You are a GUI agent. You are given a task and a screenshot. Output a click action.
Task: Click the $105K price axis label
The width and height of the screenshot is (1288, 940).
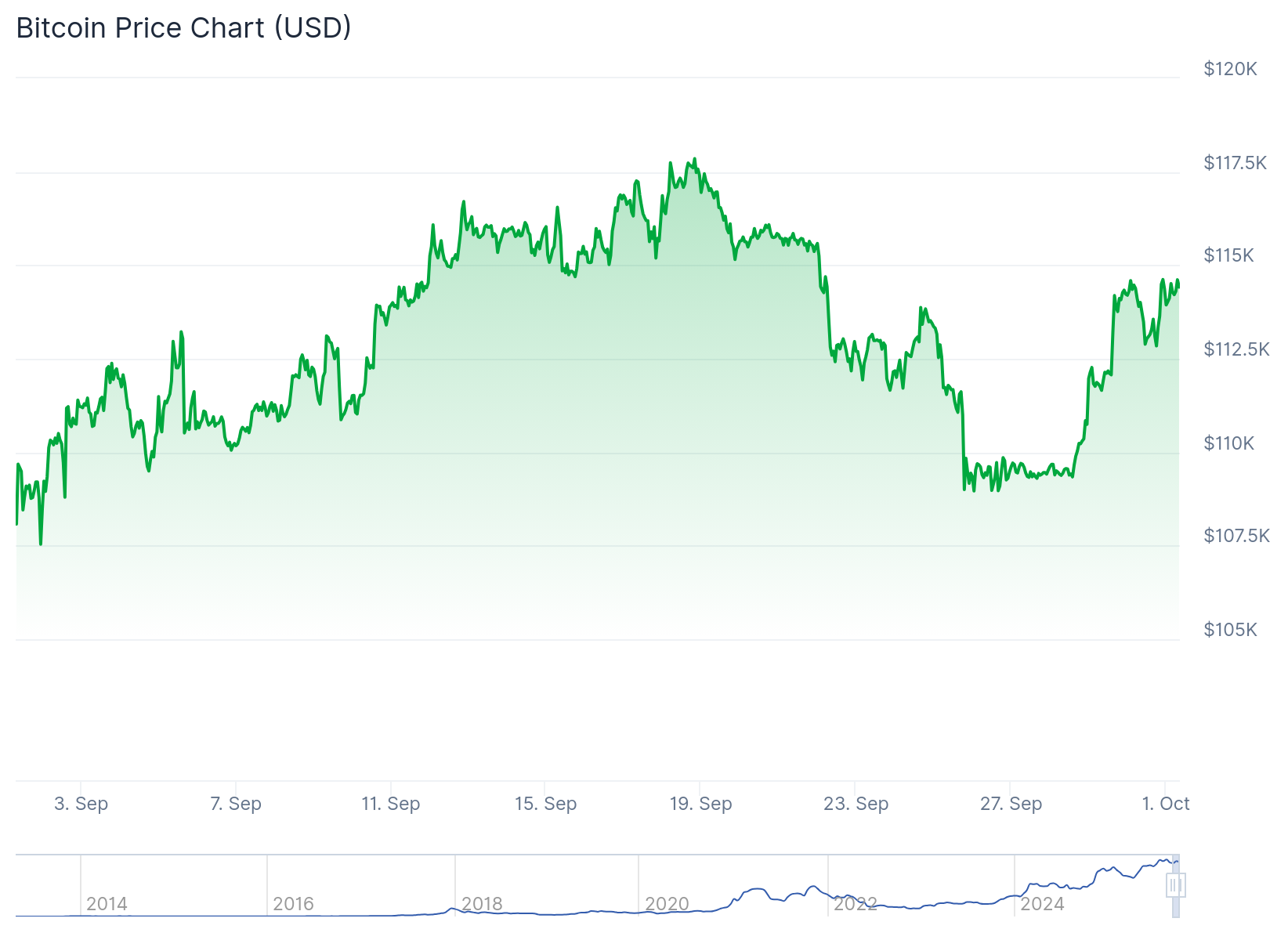pos(1230,630)
